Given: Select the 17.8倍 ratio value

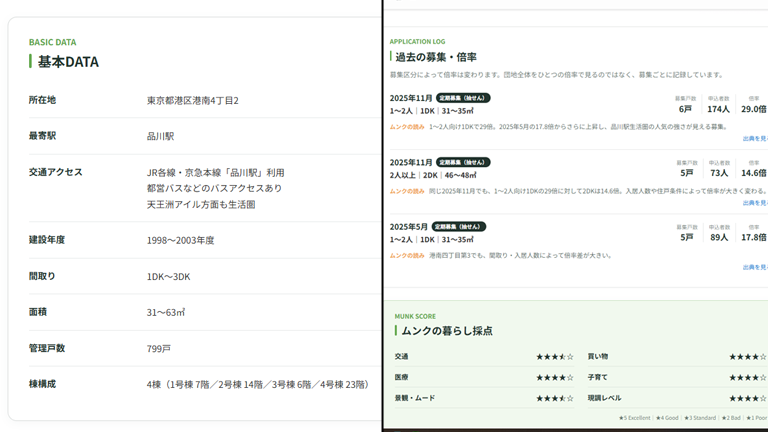Looking at the screenshot, I should click(754, 238).
